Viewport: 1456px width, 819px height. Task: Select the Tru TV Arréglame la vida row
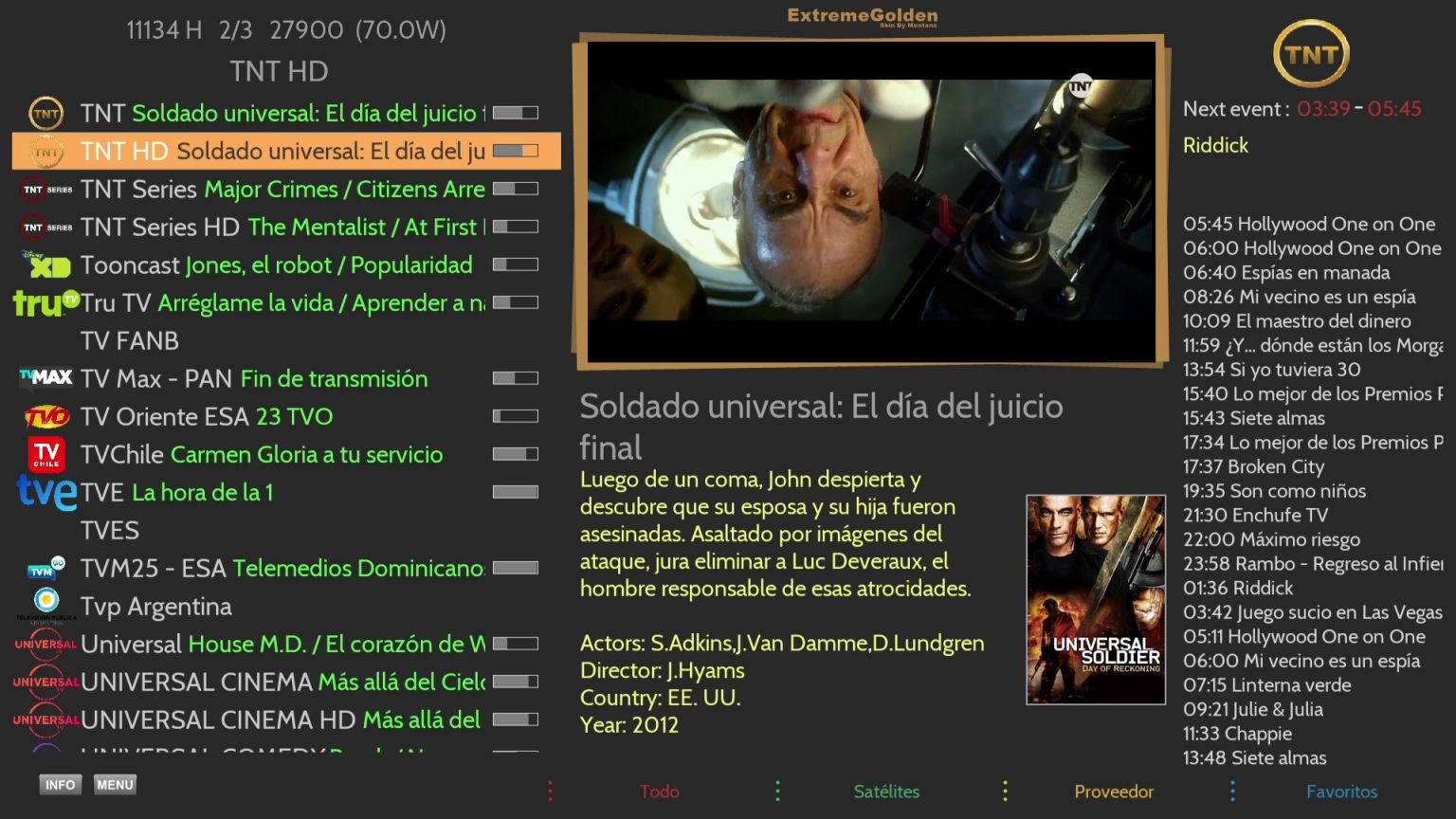[x=285, y=303]
